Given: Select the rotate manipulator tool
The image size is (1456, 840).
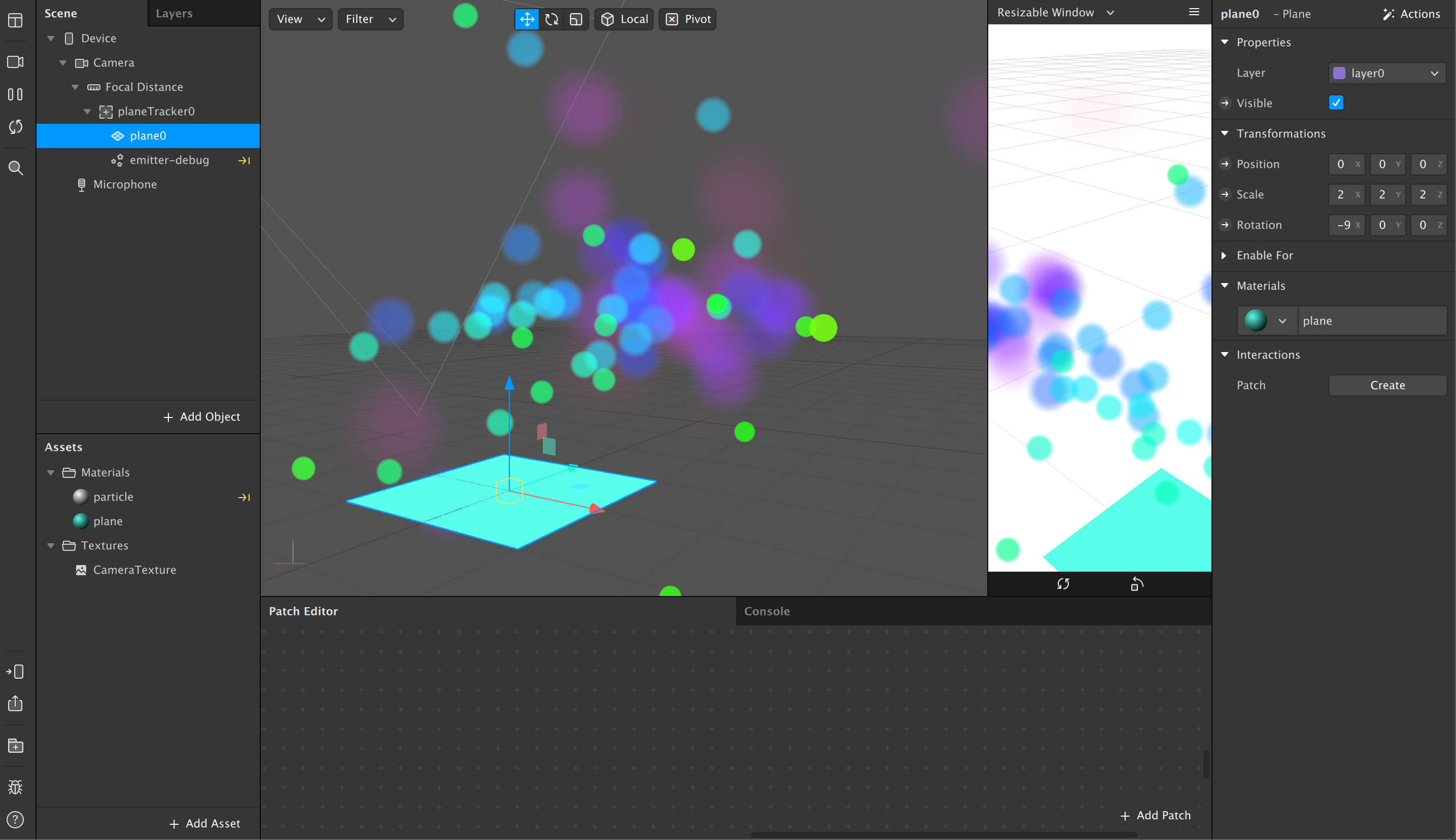Looking at the screenshot, I should (551, 19).
